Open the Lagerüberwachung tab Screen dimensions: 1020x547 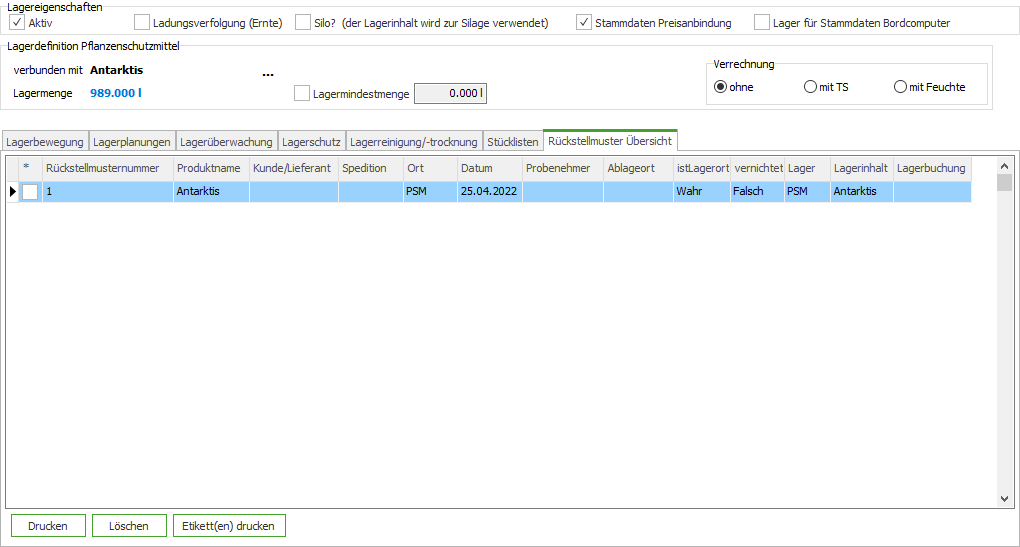point(226,142)
